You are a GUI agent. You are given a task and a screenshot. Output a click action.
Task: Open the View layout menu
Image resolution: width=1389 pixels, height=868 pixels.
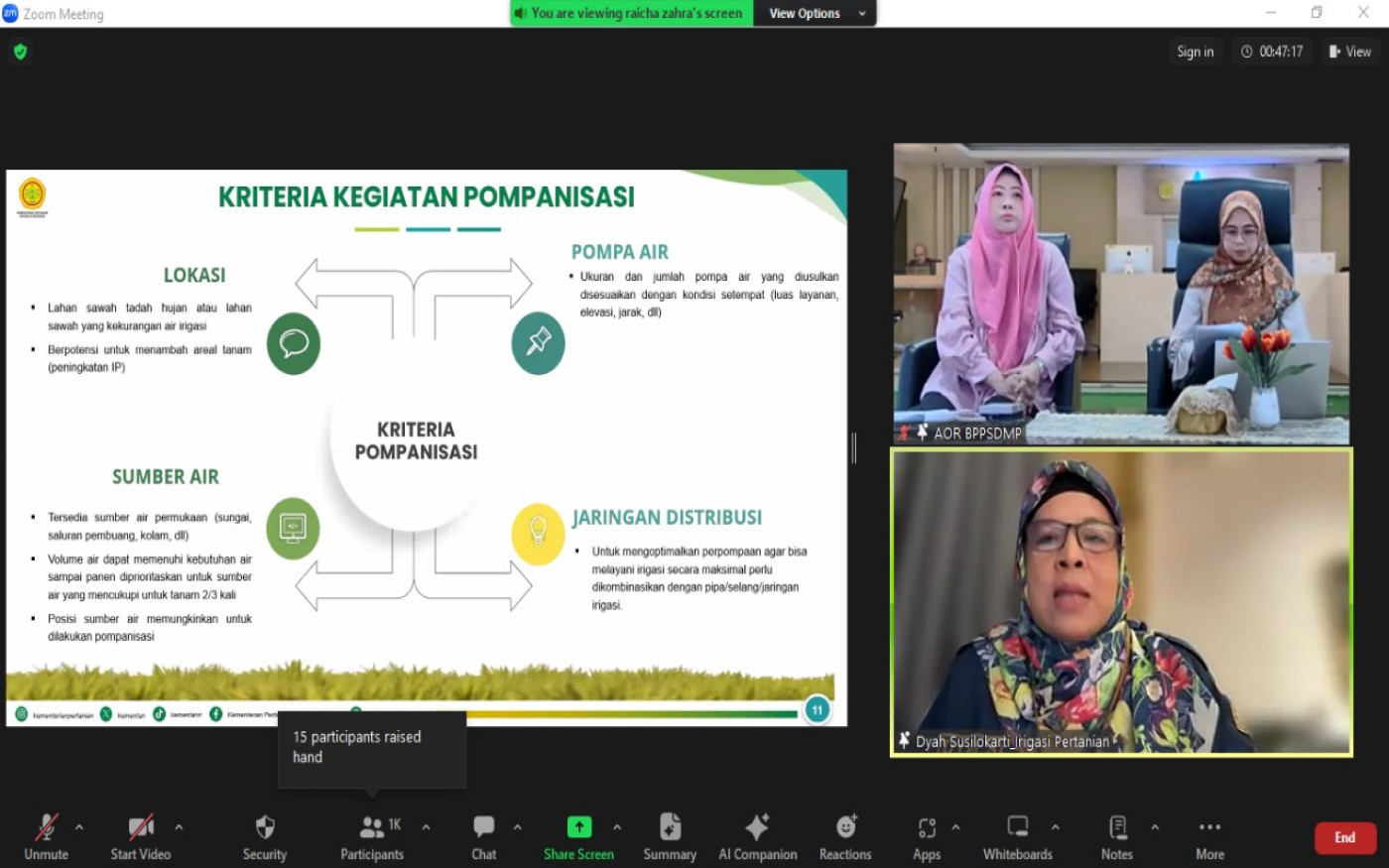1350,52
